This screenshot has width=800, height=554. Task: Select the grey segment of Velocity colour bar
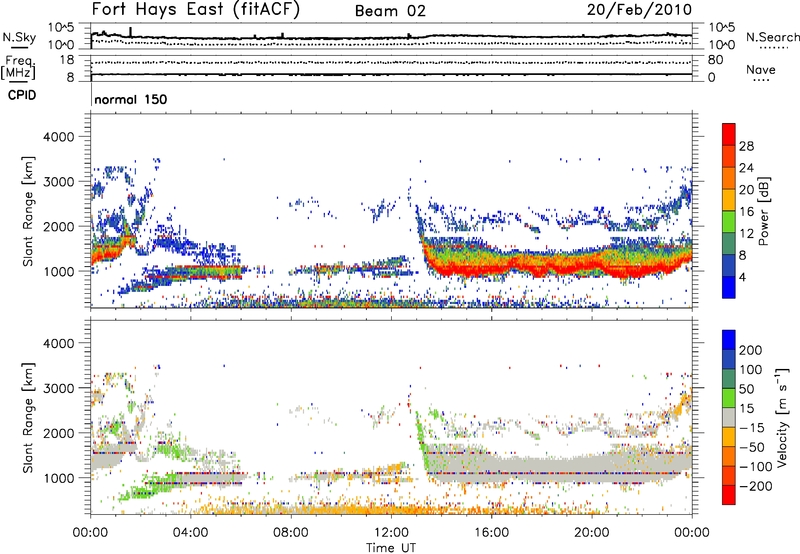click(729, 417)
